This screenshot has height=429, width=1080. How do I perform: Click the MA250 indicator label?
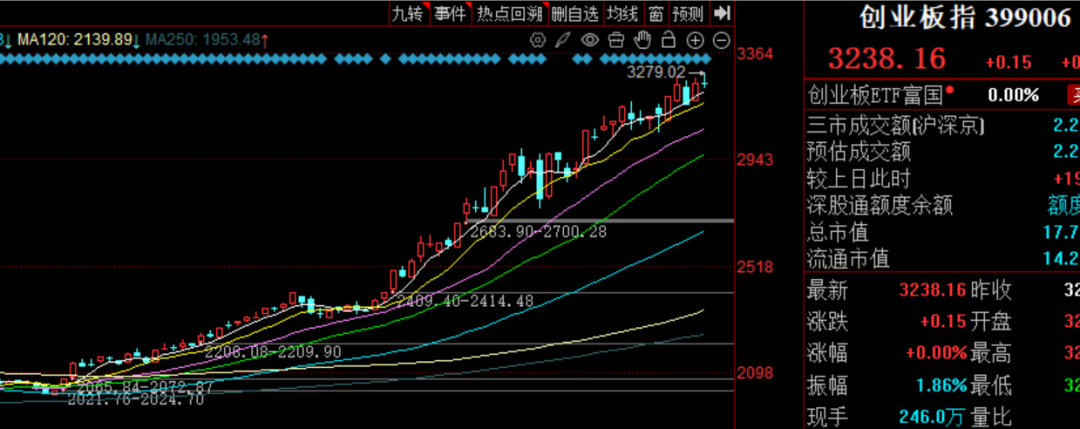(203, 39)
